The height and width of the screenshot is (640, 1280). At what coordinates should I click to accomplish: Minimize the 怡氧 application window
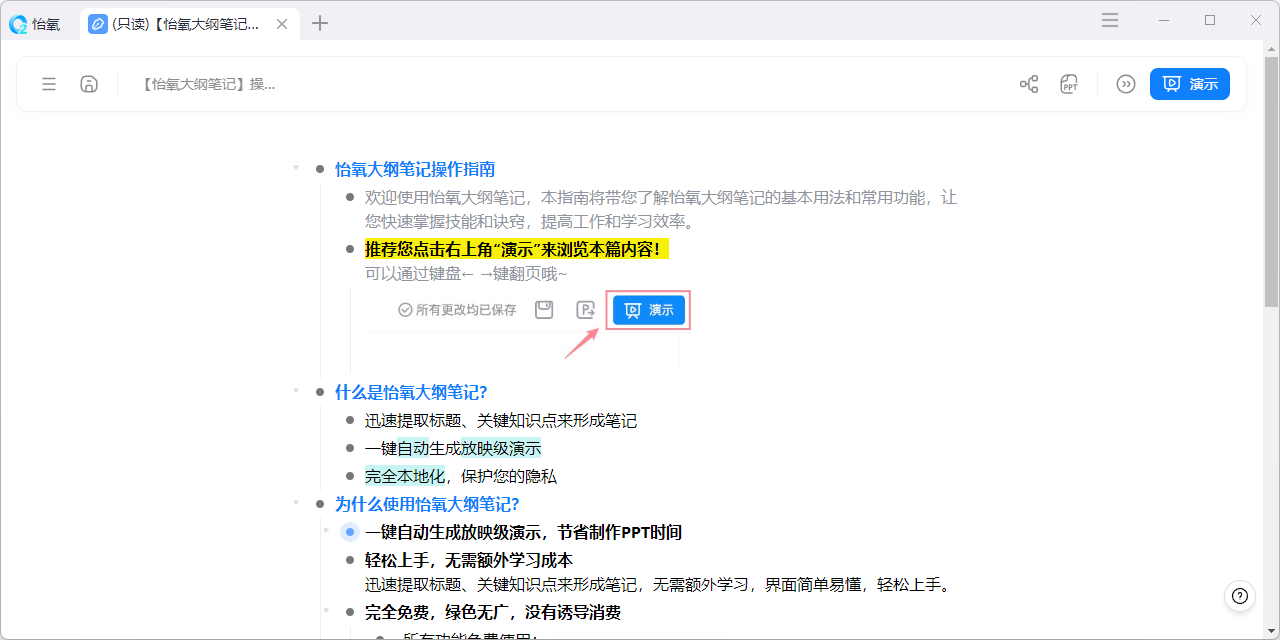(1165, 20)
